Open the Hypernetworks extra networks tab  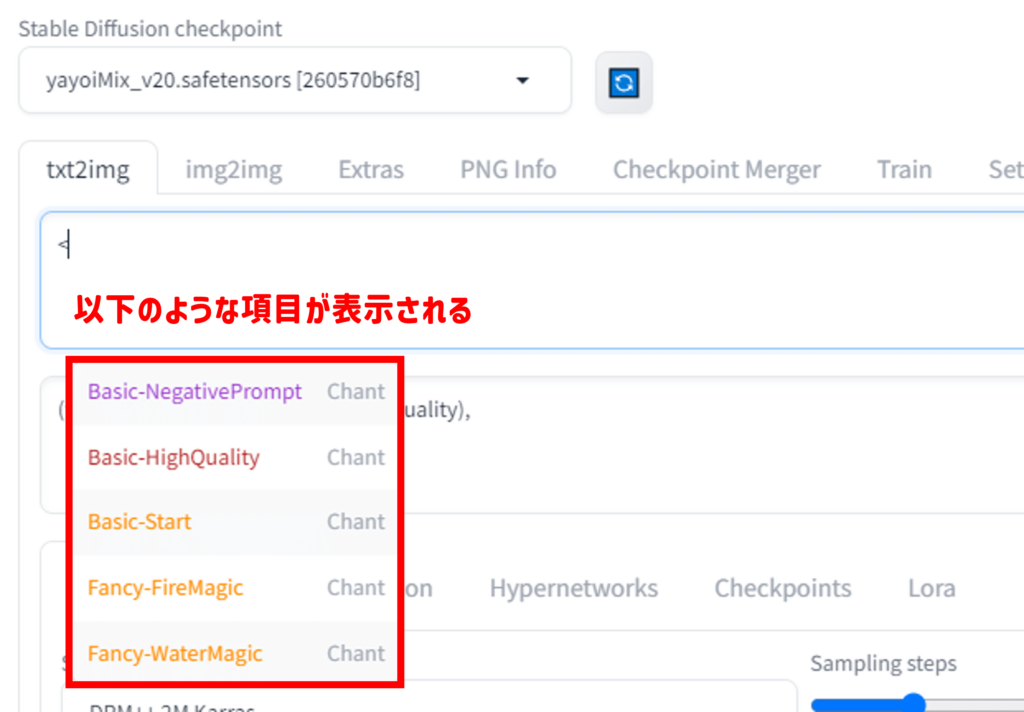[x=573, y=588]
